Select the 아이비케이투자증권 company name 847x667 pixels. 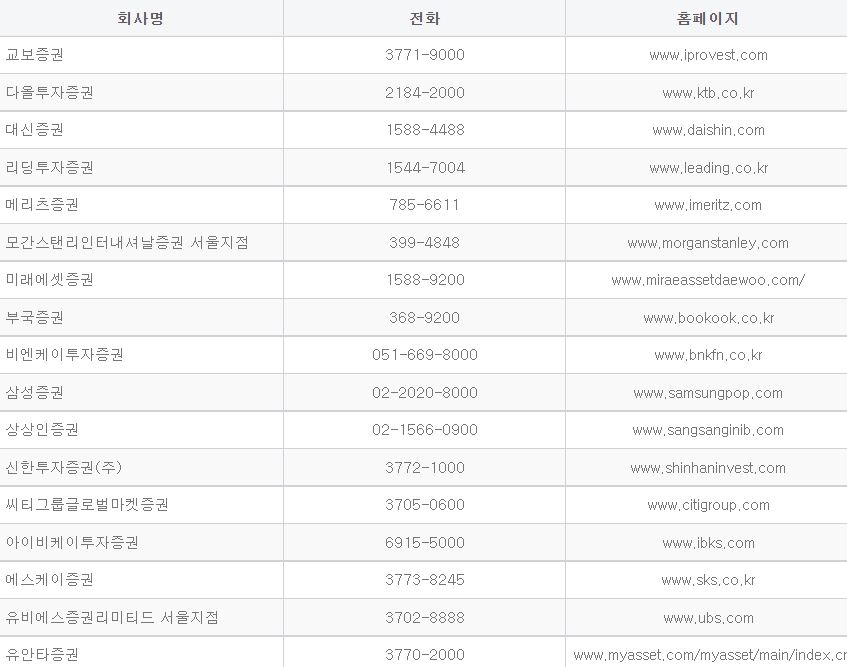[x=72, y=543]
